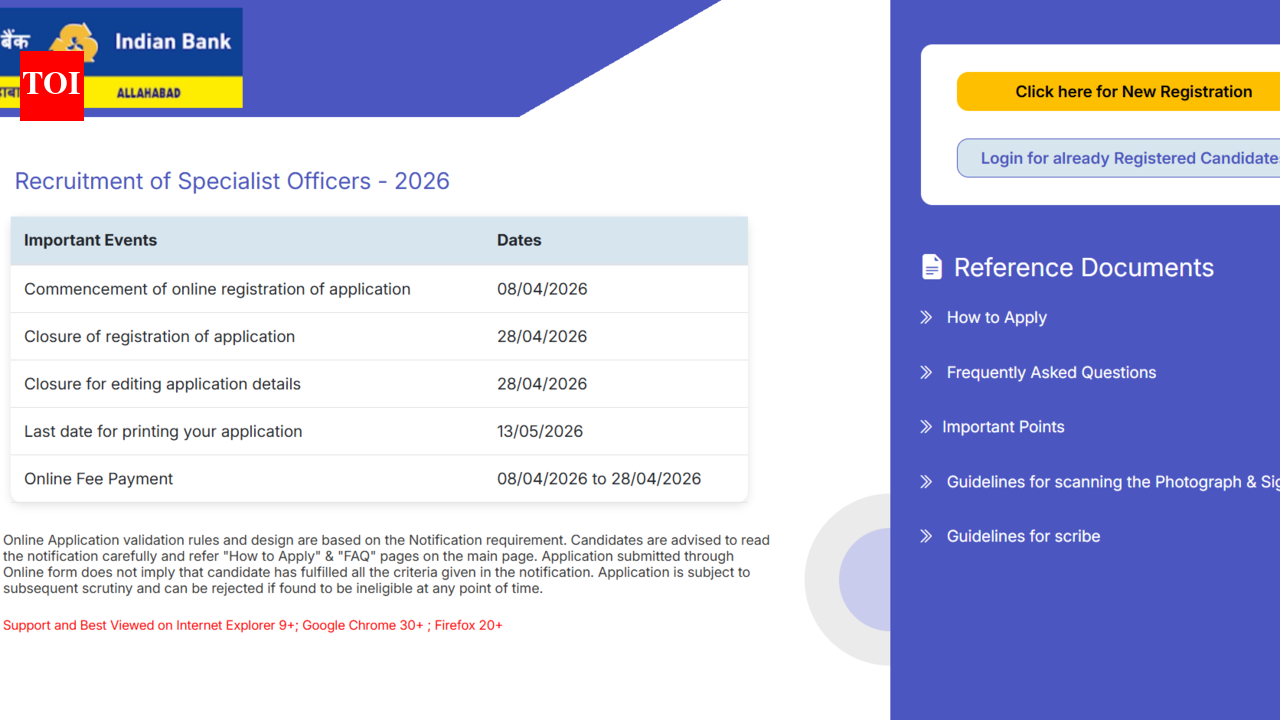Click the arrow icon before scanning guidelines link
The image size is (1280, 720).
tap(926, 482)
